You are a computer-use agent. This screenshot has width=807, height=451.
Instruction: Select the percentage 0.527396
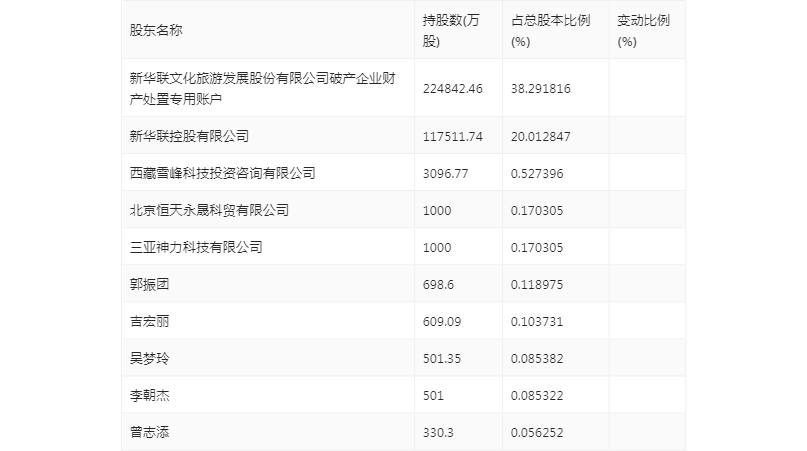[x=537, y=174]
